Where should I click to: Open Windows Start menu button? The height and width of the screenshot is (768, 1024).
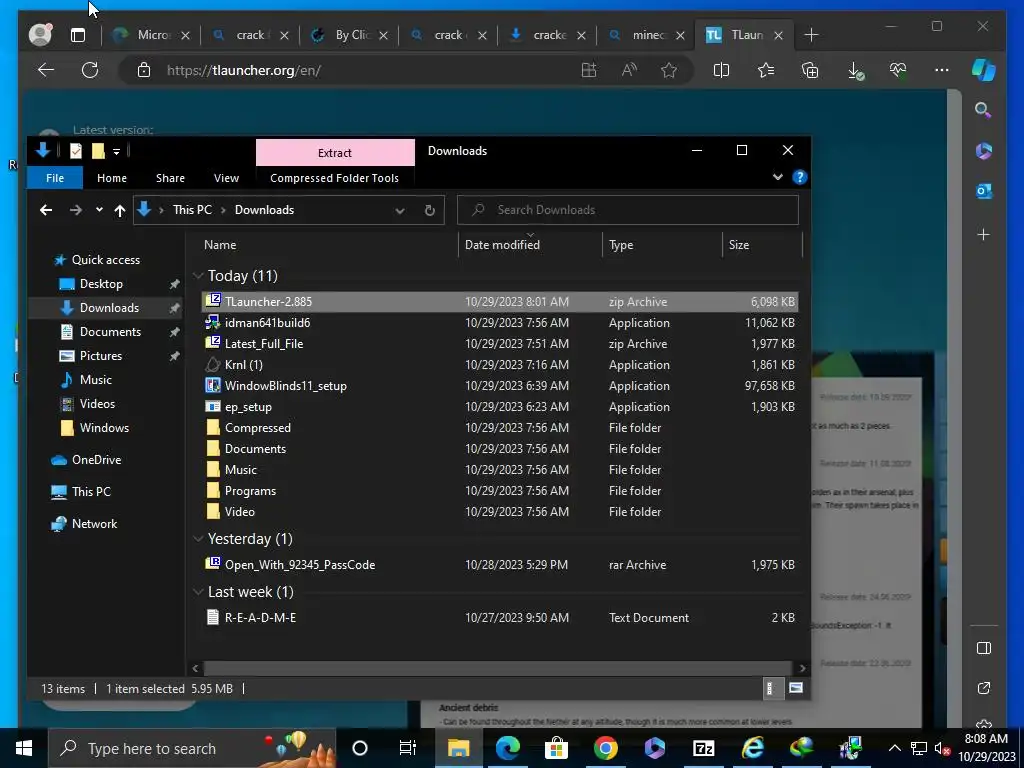pyautogui.click(x=24, y=748)
